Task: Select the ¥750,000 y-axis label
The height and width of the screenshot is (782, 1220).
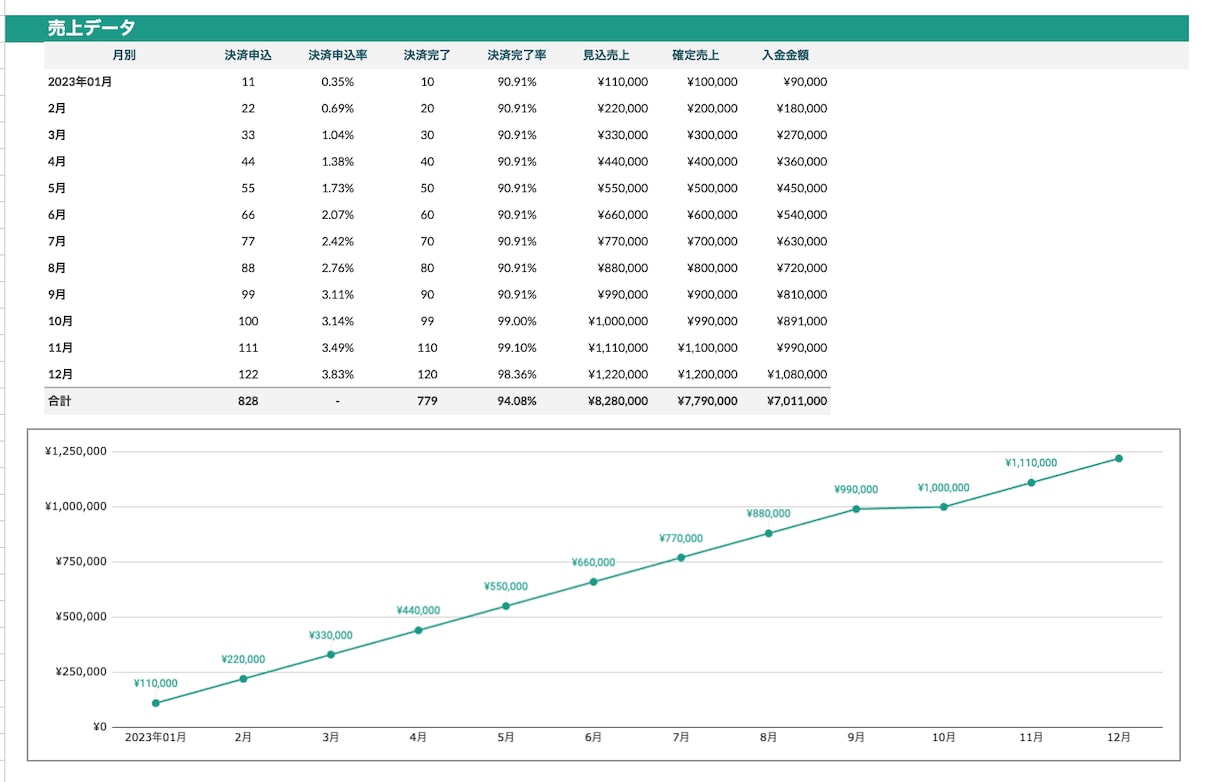Action: click(81, 562)
